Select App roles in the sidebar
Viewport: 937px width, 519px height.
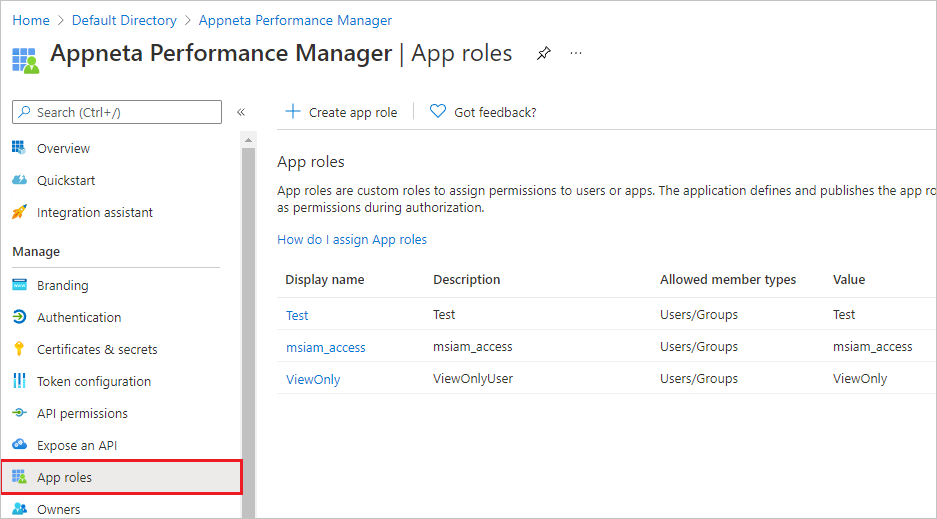tap(64, 477)
